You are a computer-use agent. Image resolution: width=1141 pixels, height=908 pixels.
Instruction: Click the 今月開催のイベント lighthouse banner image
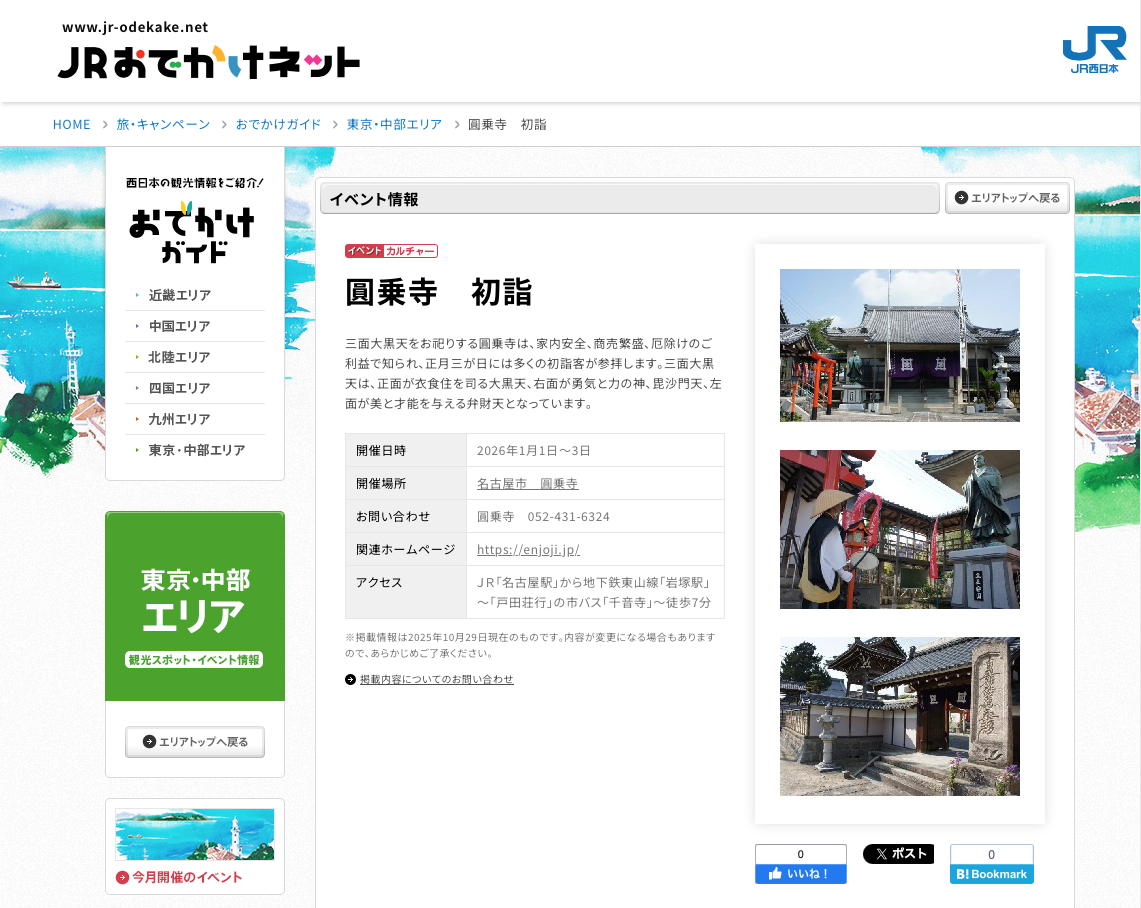[x=195, y=835]
